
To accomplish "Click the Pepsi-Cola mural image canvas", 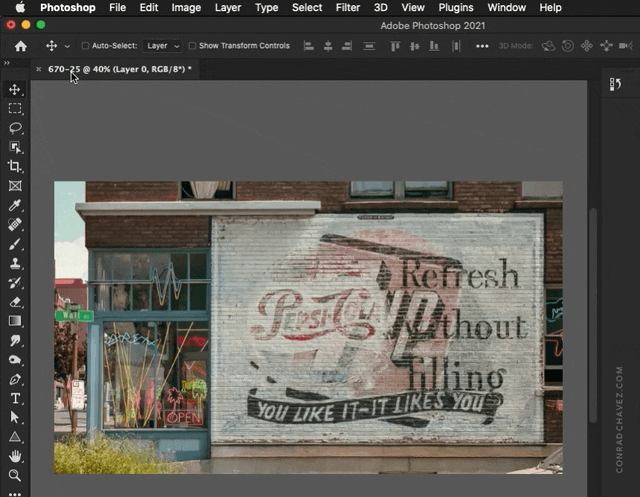I will click(308, 327).
